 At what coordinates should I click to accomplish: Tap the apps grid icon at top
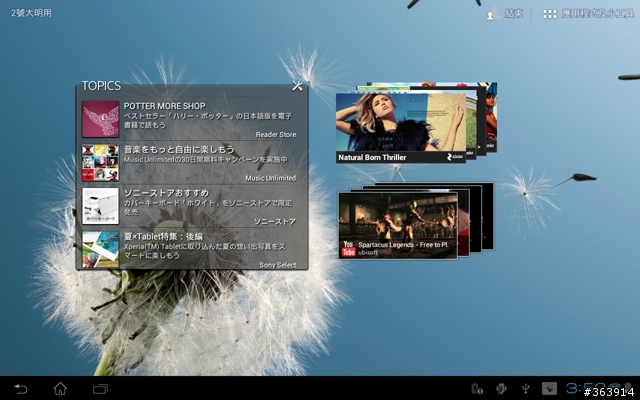549,14
